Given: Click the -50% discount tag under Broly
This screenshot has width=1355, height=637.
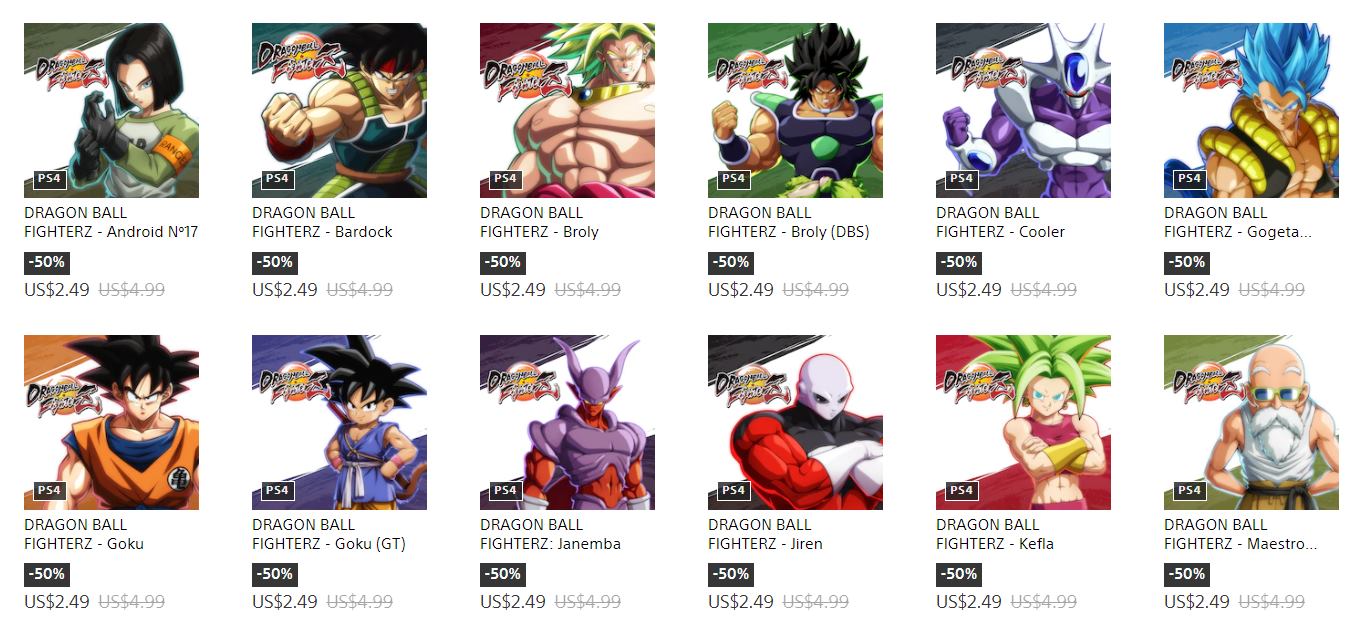Looking at the screenshot, I should [x=503, y=262].
